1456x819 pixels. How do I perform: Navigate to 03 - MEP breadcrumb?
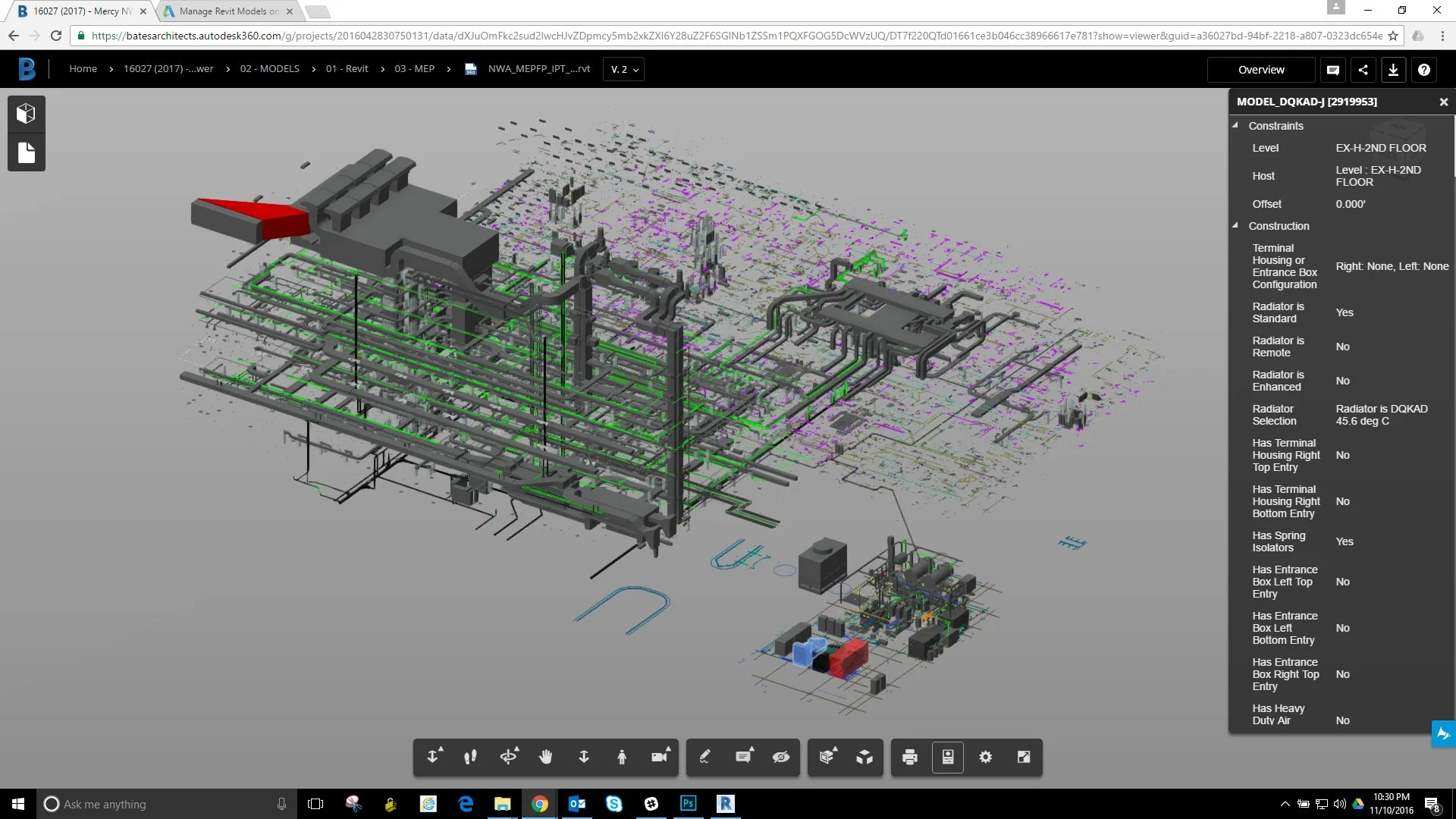pos(414,69)
